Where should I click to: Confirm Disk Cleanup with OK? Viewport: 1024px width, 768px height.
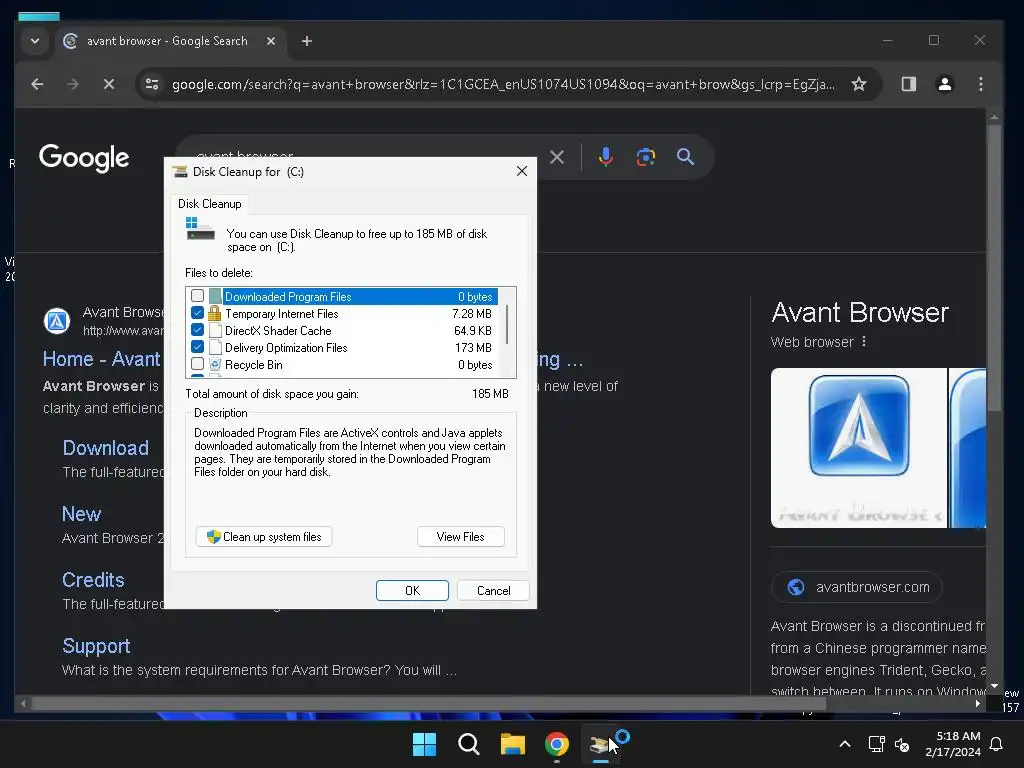[x=412, y=590]
